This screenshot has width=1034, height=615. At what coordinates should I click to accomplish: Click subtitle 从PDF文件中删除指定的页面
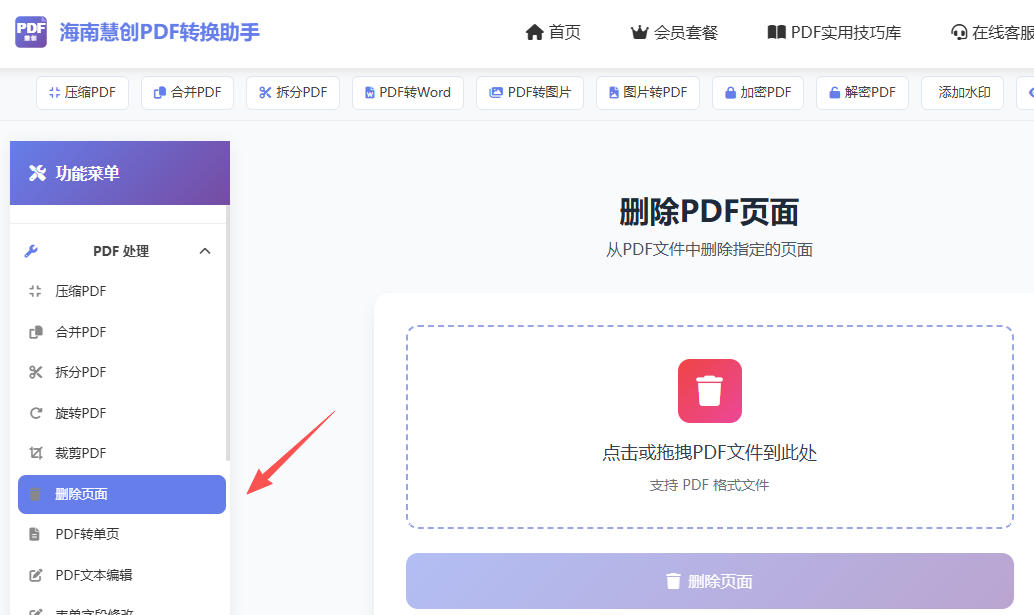pos(709,250)
